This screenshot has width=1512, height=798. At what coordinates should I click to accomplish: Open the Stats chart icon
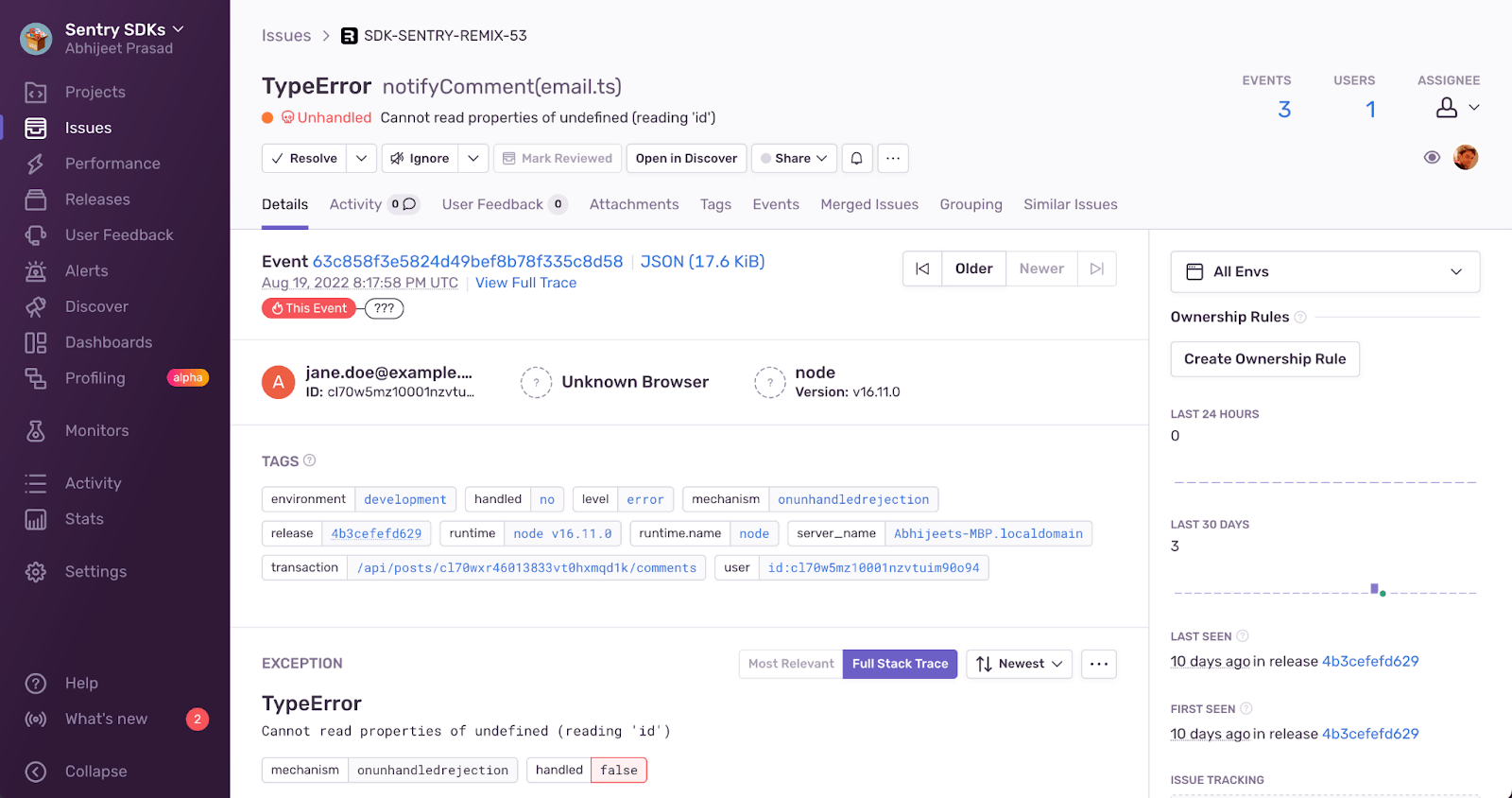[x=36, y=519]
